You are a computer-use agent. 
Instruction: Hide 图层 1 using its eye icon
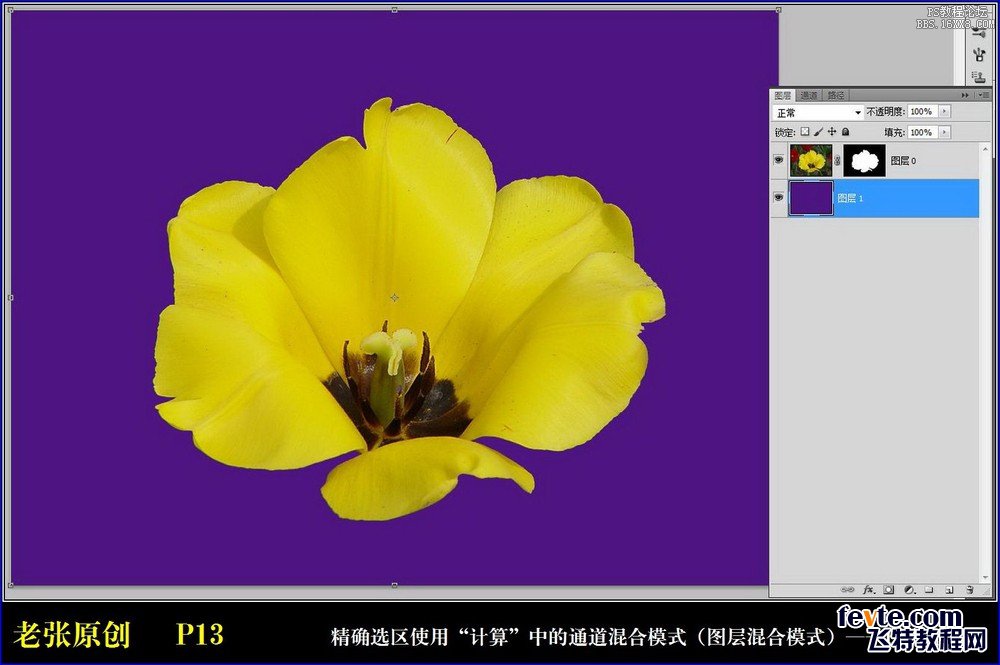778,197
